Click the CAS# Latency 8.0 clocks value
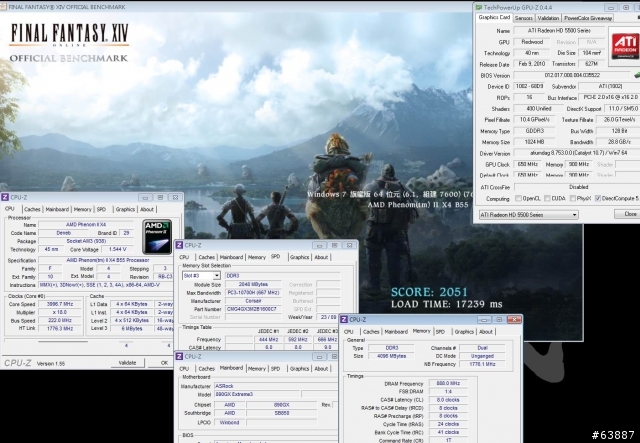The image size is (640, 443). point(448,400)
